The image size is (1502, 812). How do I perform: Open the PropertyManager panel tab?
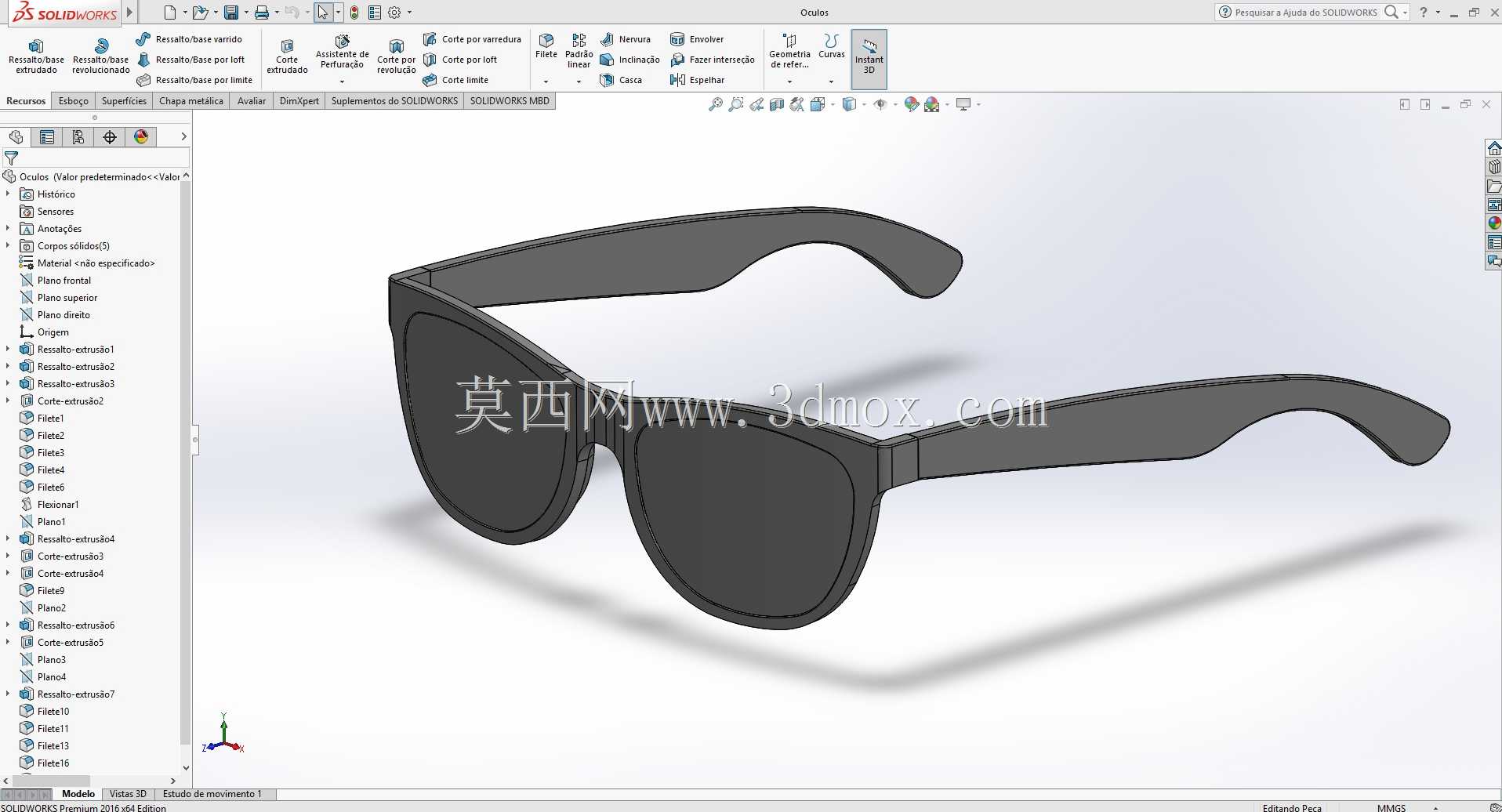point(47,137)
